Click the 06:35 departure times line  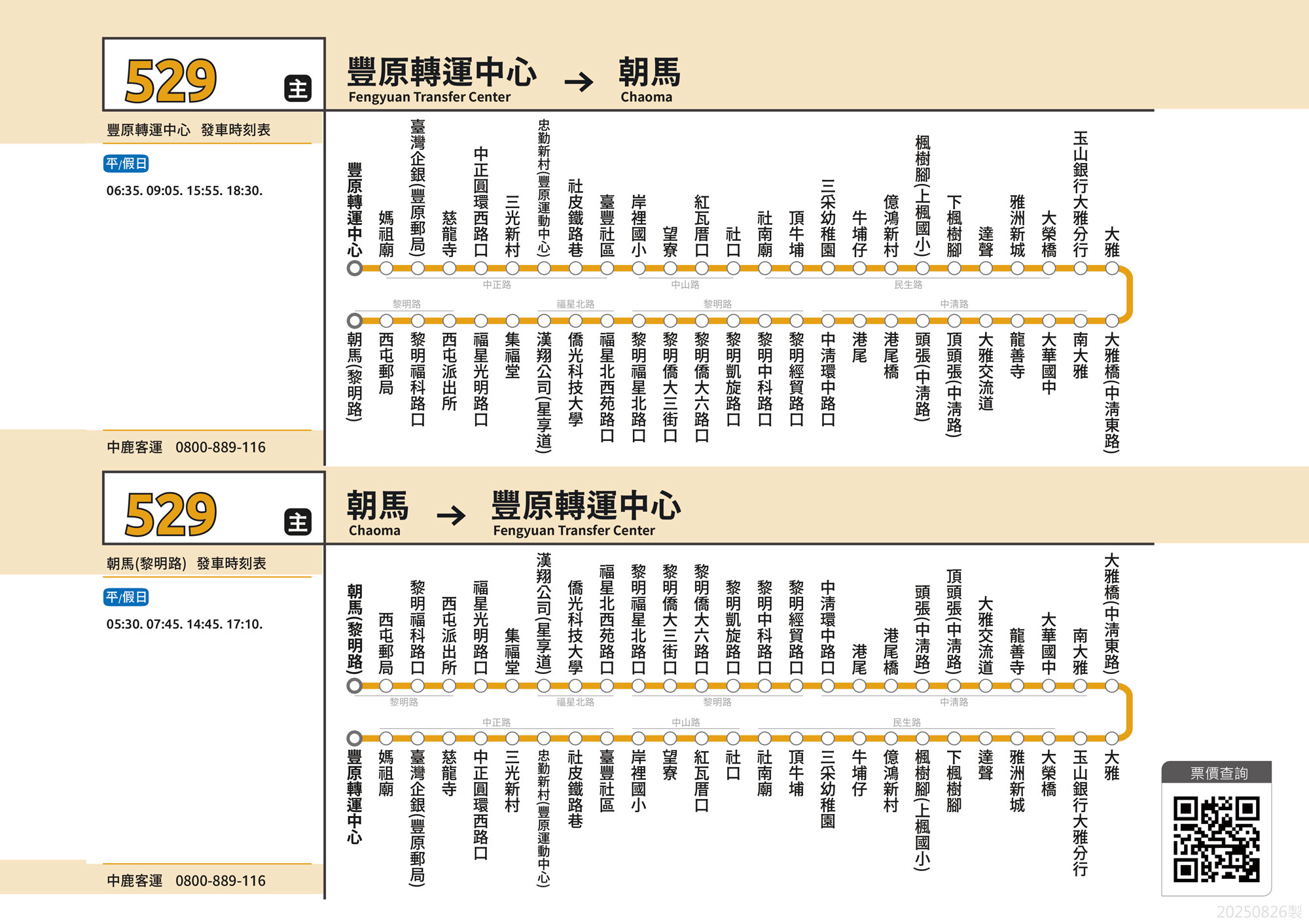tap(185, 190)
